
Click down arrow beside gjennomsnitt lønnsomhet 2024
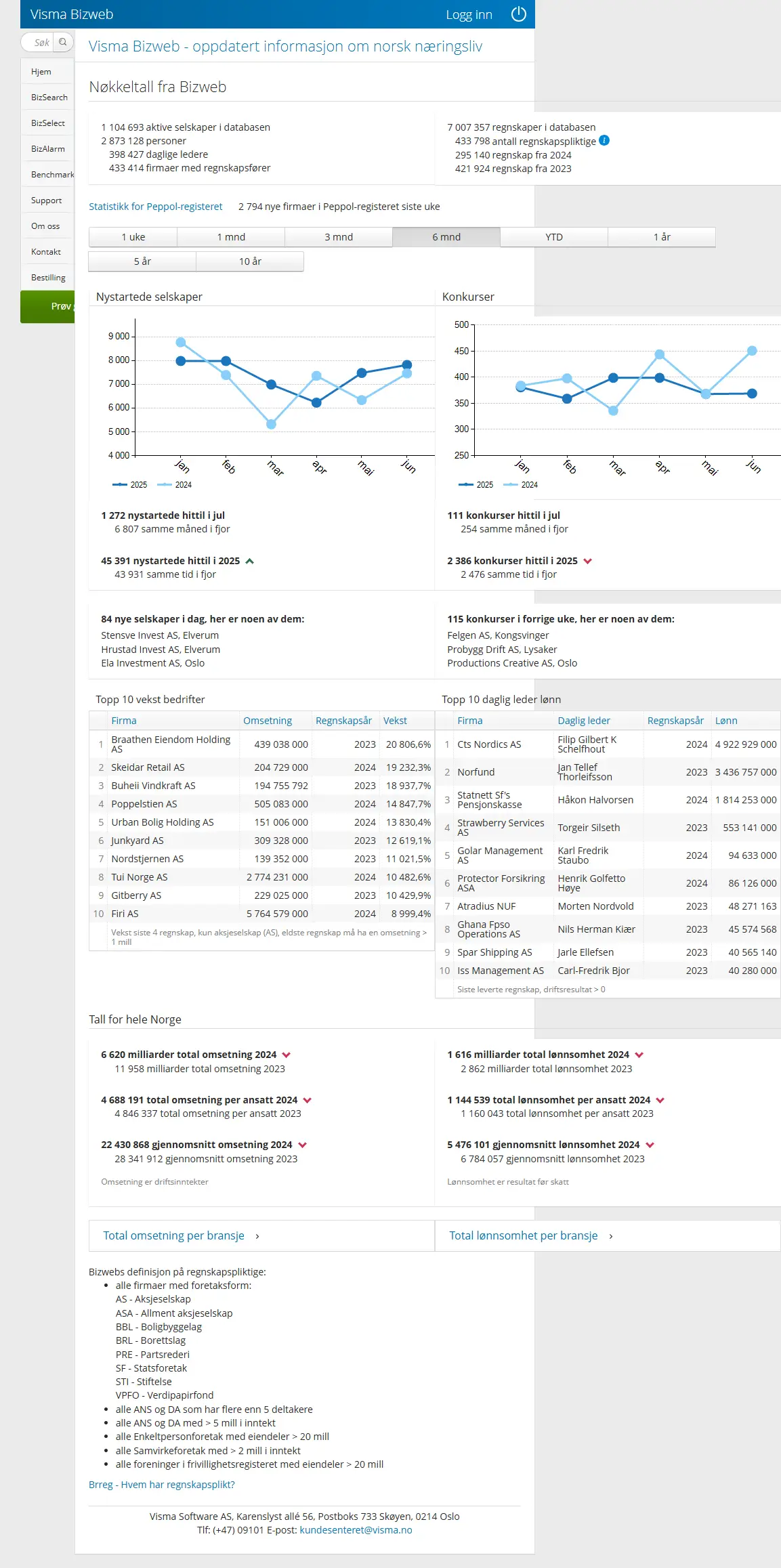(650, 1145)
